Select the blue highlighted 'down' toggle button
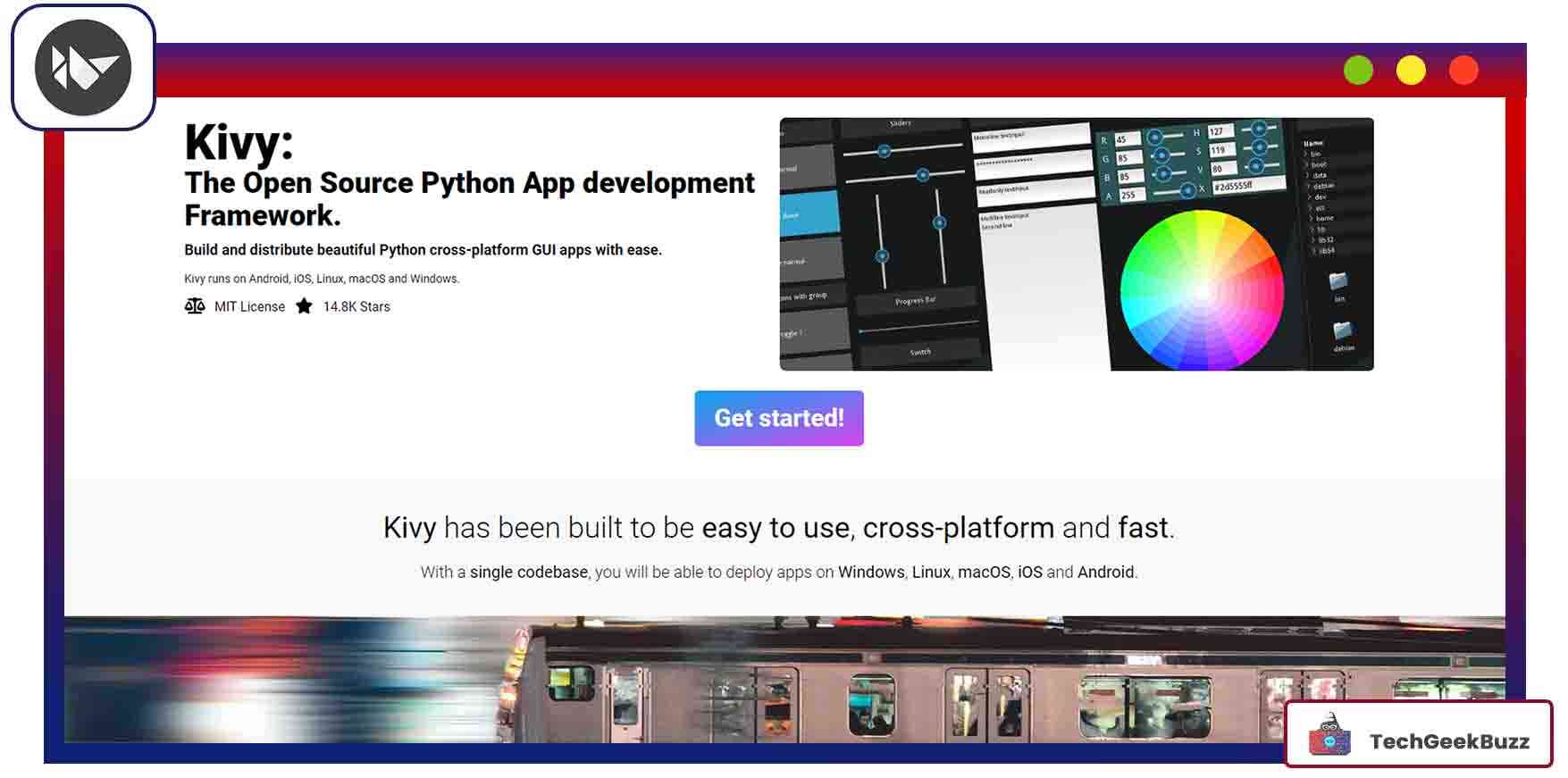Screen dimensions: 1568x778 tap(809, 214)
